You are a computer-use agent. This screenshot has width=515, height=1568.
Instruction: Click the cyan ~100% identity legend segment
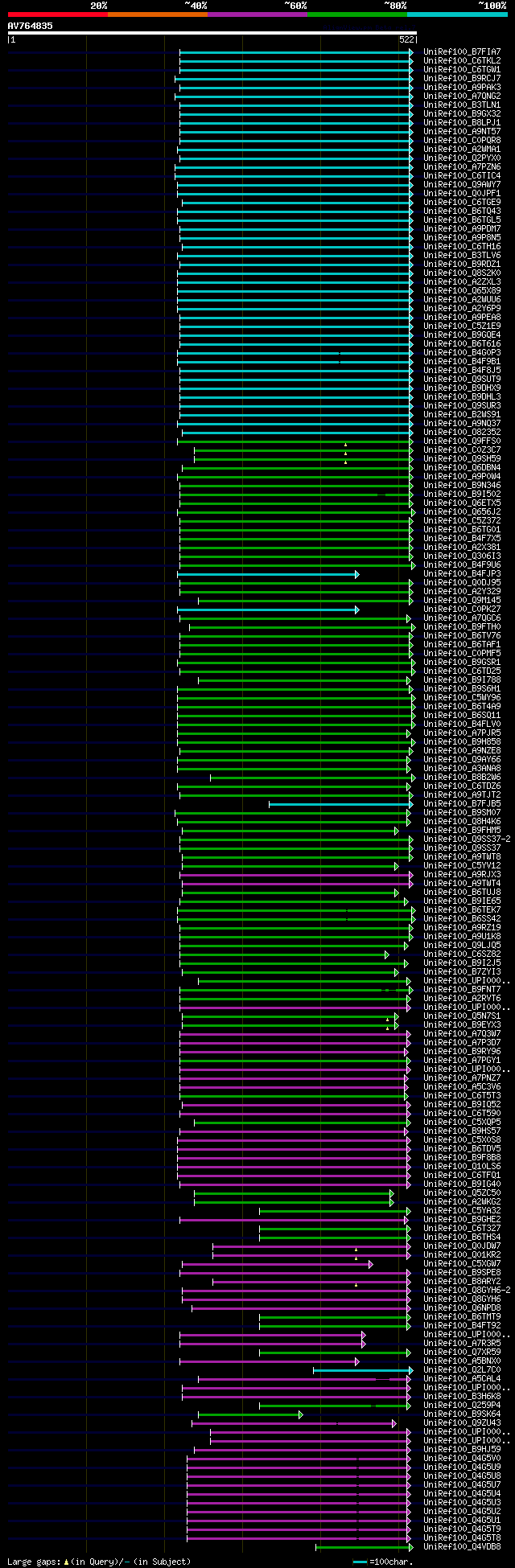coord(457,14)
